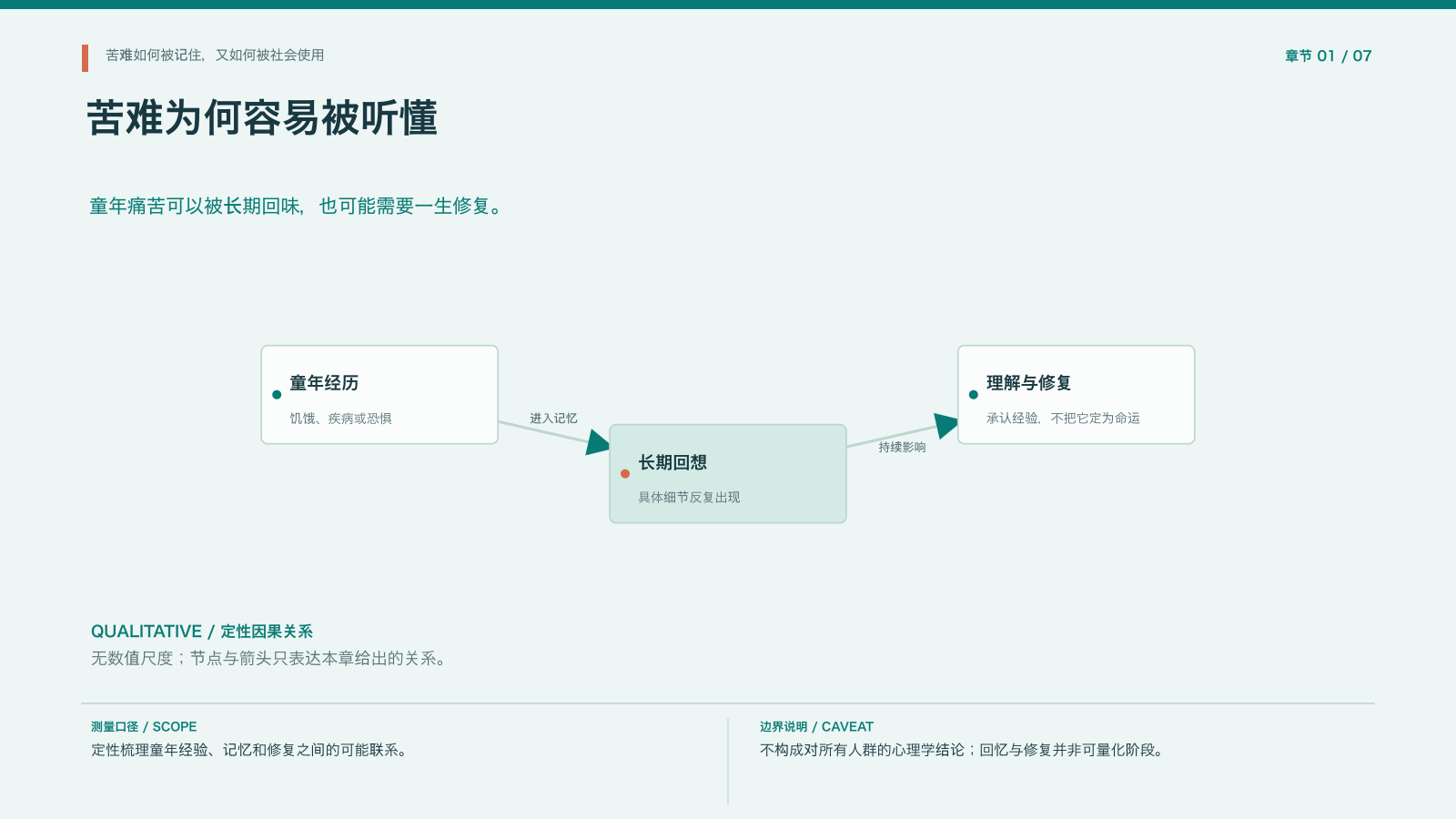Click the chapter indicator 章节 01 / 07
The width and height of the screenshot is (1456, 819).
click(x=1329, y=56)
